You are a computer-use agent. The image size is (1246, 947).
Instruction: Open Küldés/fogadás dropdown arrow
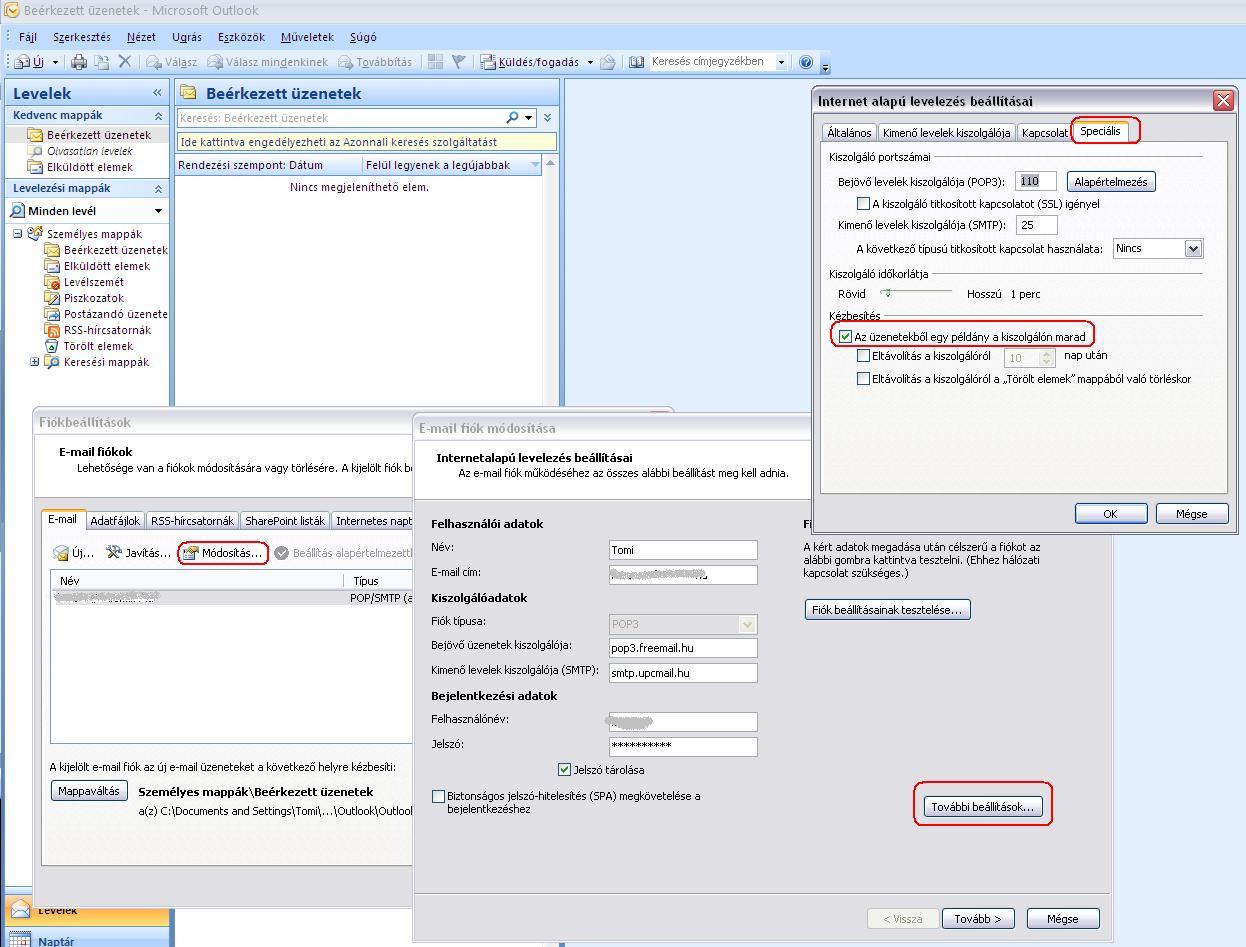[x=590, y=62]
